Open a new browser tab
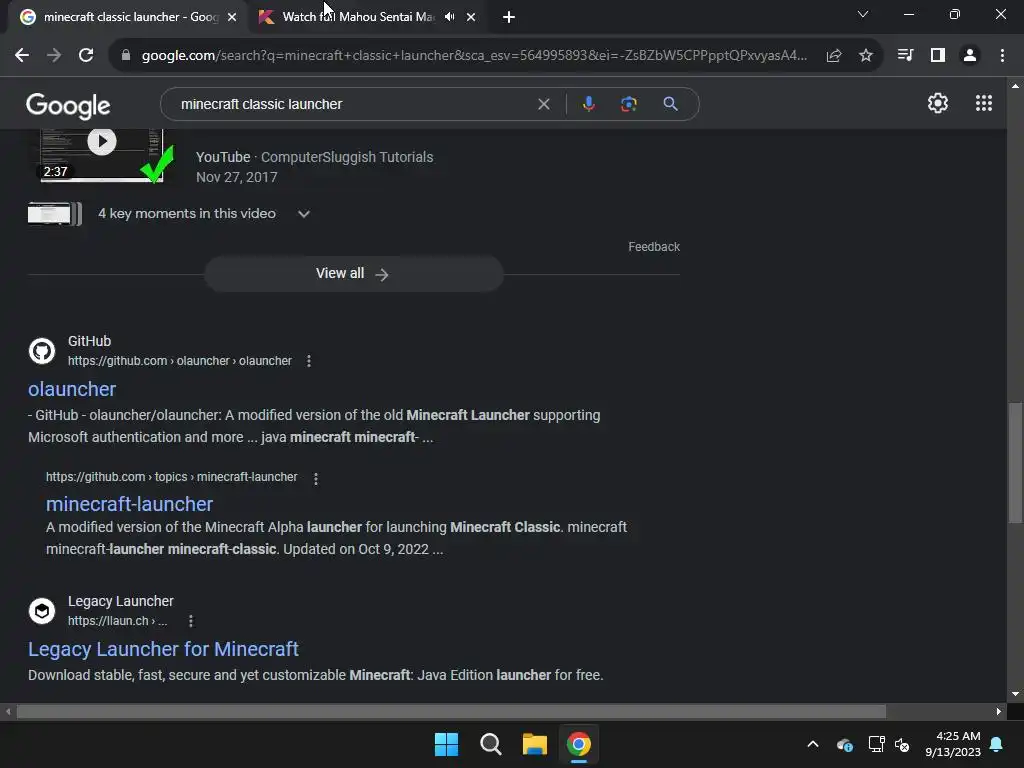1024x768 pixels. click(x=509, y=18)
